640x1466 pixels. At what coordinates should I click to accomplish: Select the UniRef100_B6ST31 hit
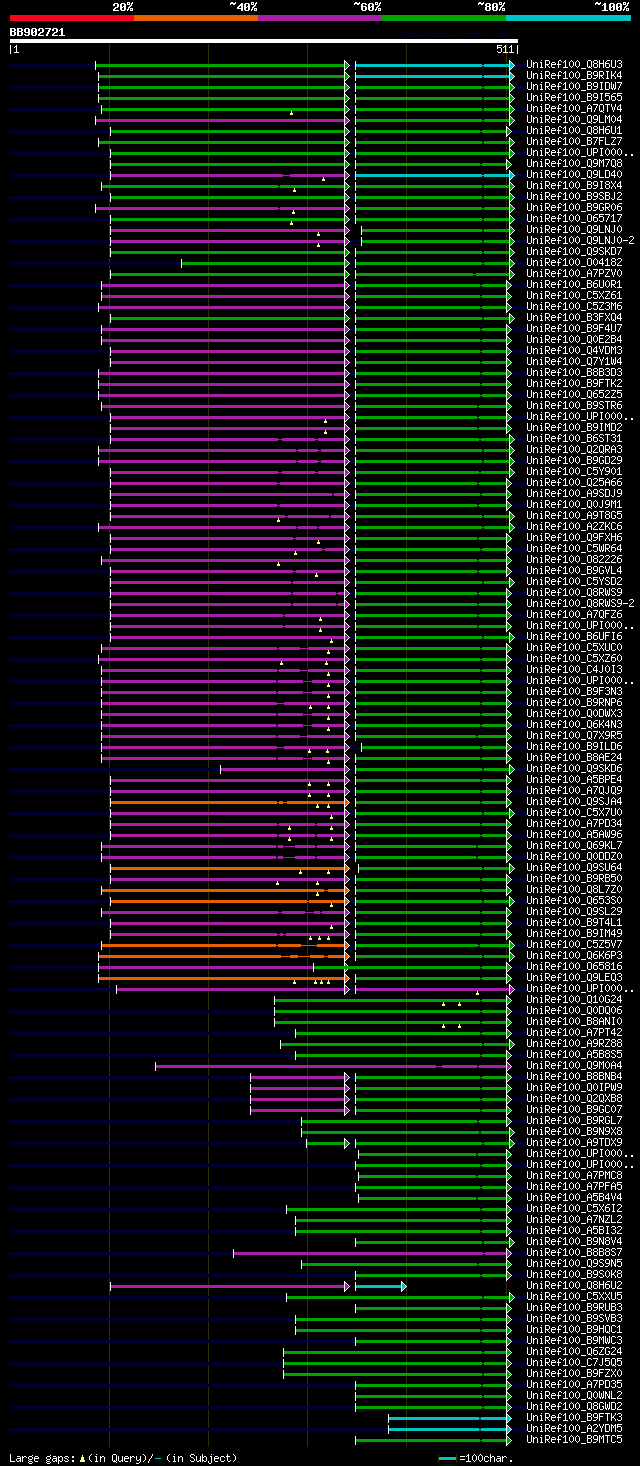(x=574, y=438)
